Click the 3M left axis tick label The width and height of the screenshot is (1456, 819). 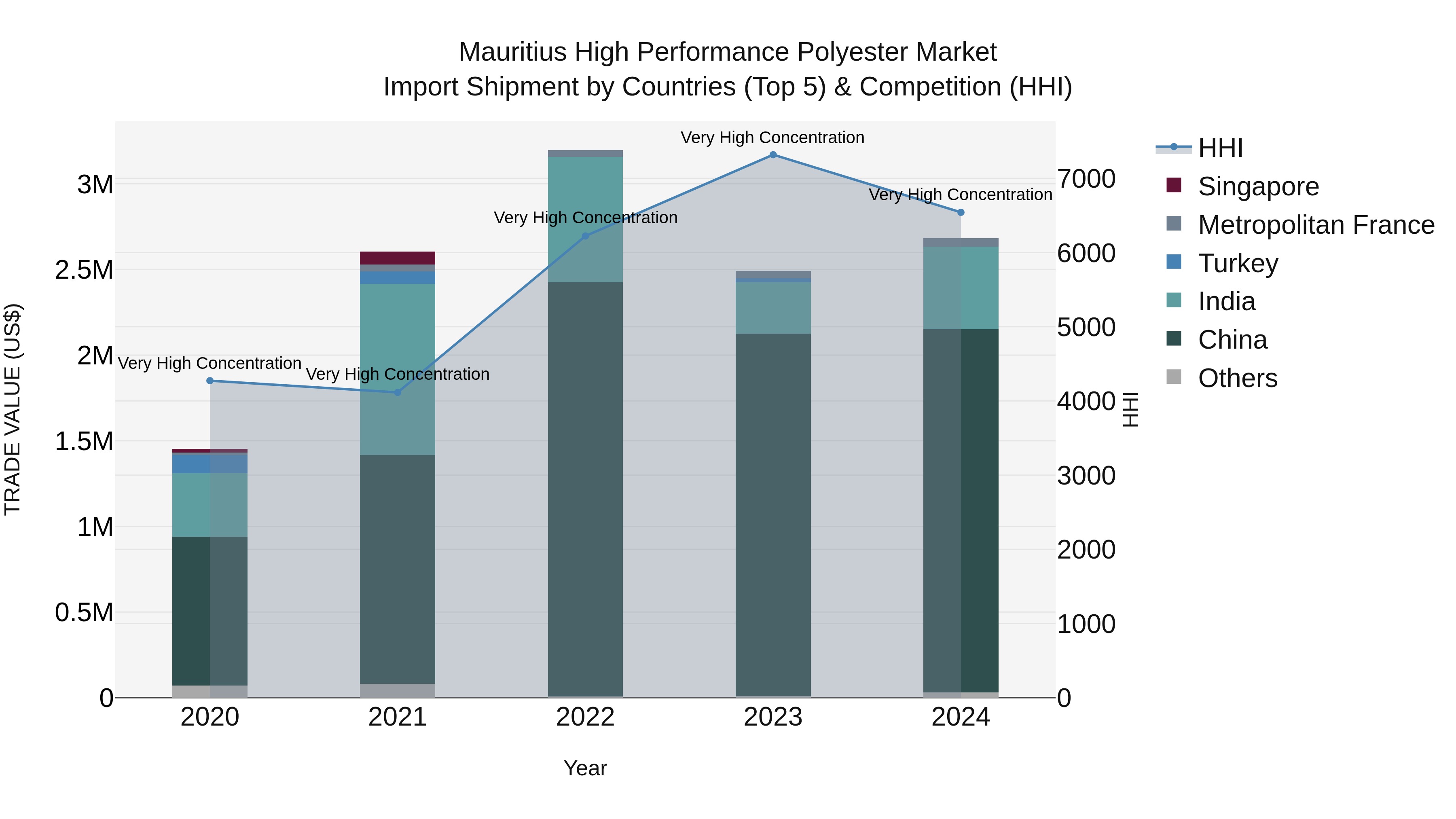pos(95,185)
